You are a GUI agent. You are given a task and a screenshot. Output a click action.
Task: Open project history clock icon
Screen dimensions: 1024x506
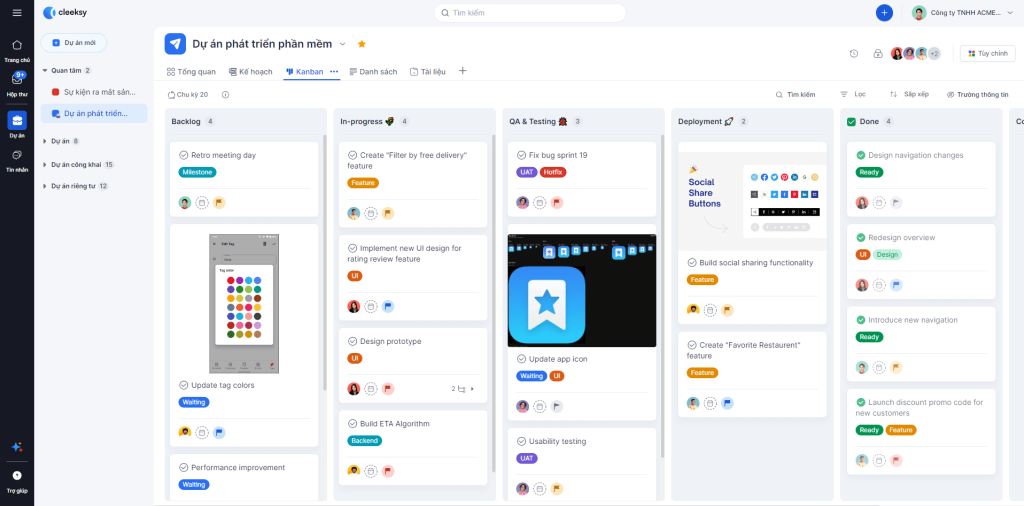pos(854,54)
